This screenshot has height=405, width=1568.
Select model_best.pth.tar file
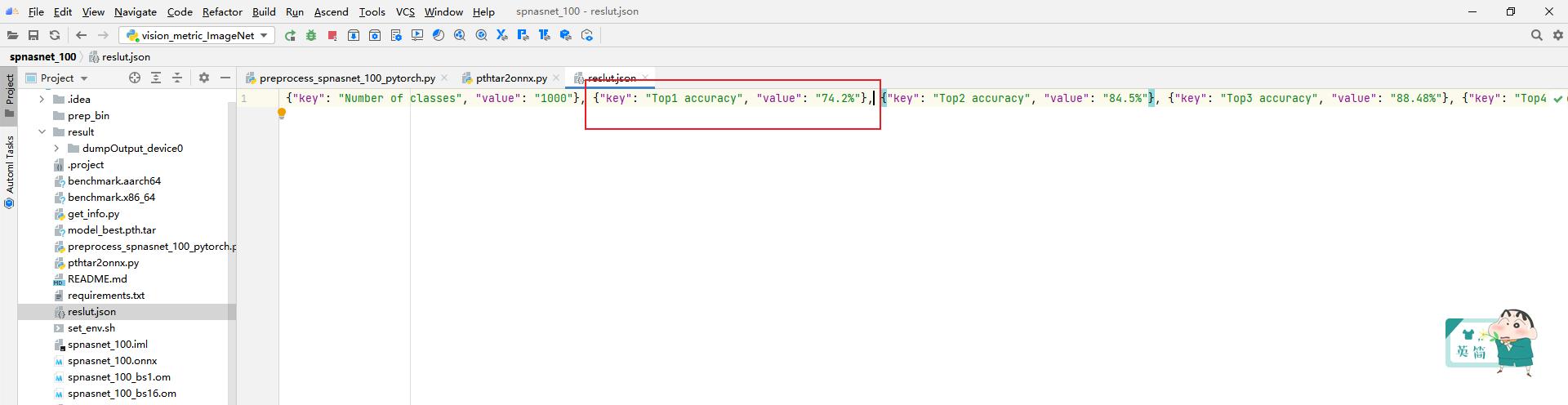coord(112,229)
